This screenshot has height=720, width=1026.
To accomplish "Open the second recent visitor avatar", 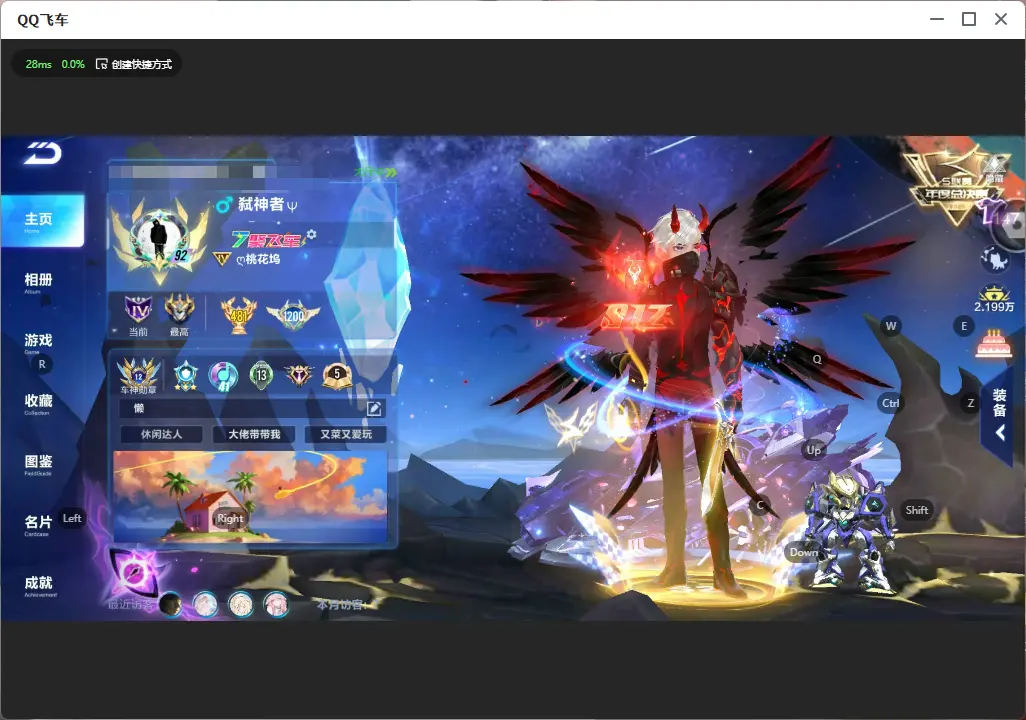I will [x=205, y=604].
